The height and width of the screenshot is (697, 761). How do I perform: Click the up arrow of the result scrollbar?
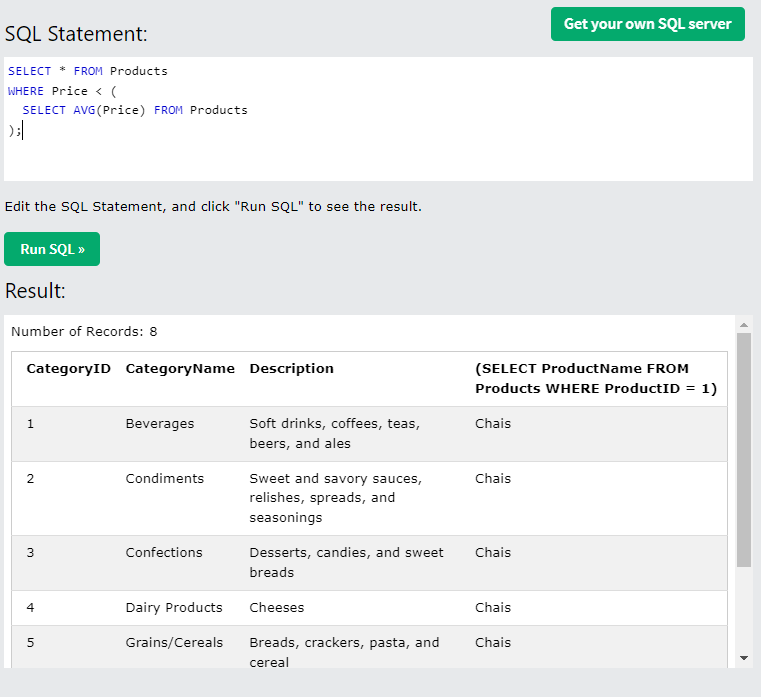click(743, 325)
